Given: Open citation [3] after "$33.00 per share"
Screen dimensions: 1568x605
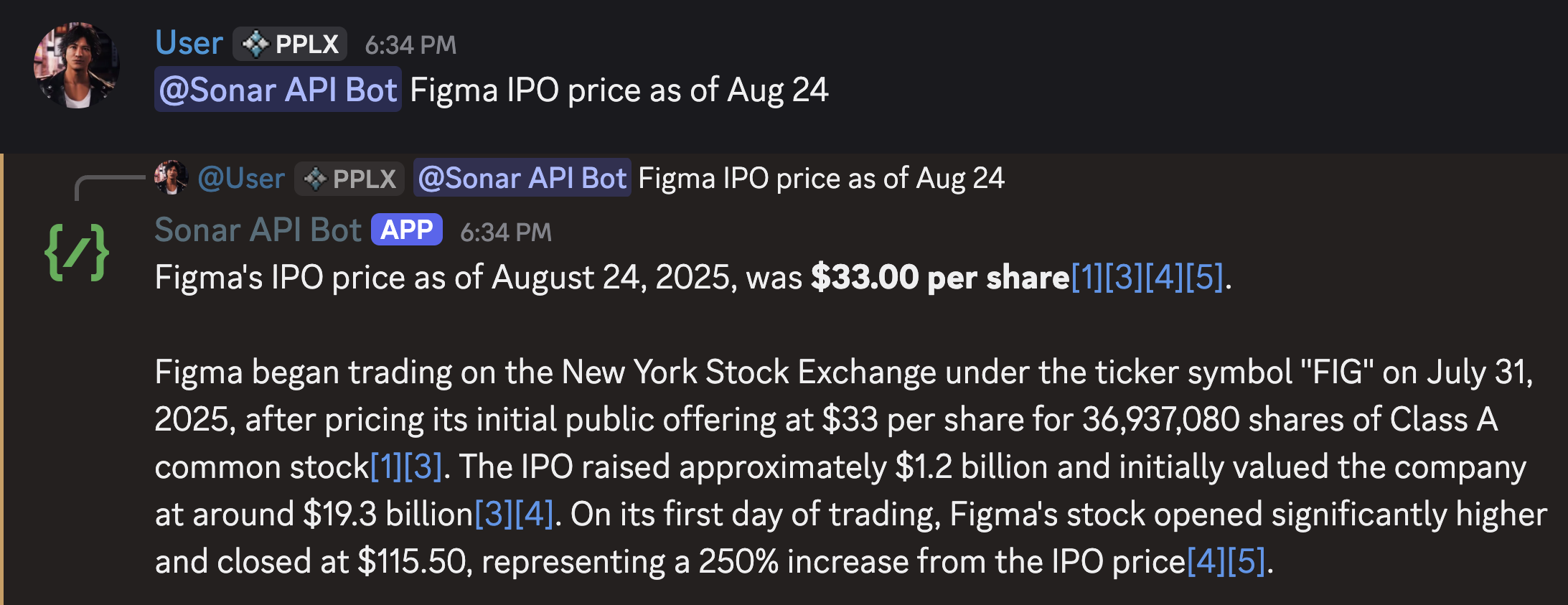Looking at the screenshot, I should point(1125,278).
